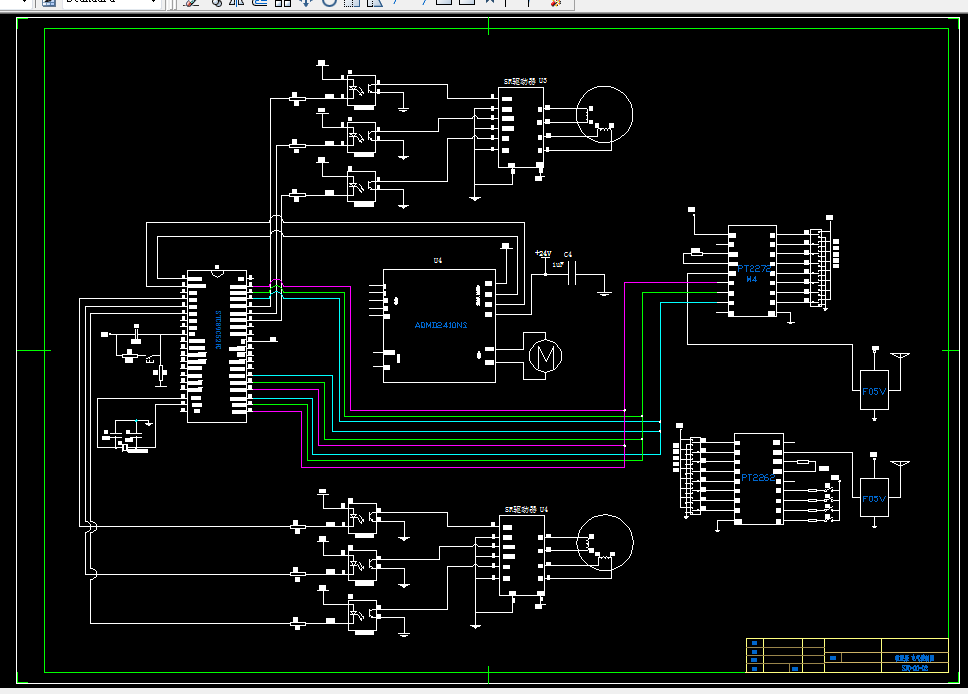
Task: Select the Erase tool in the Modify toolbar
Action: [191, 2]
